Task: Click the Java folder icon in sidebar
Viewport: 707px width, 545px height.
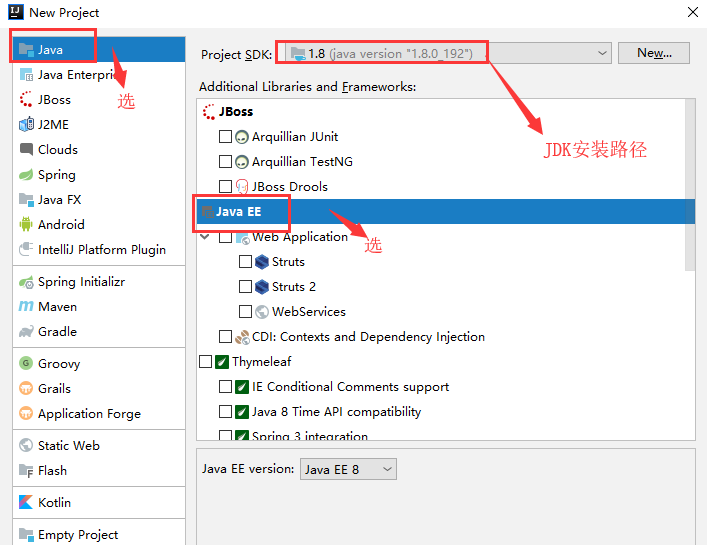Action: (x=26, y=50)
